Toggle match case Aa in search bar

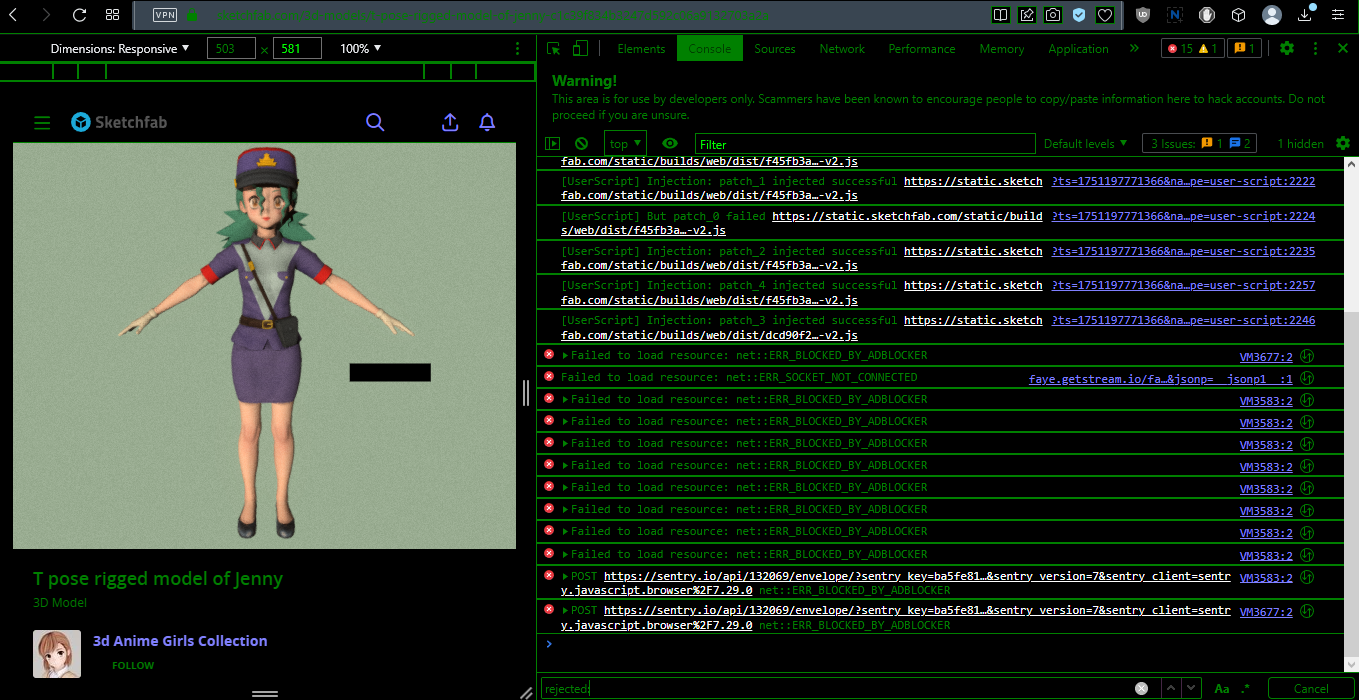coord(1221,688)
